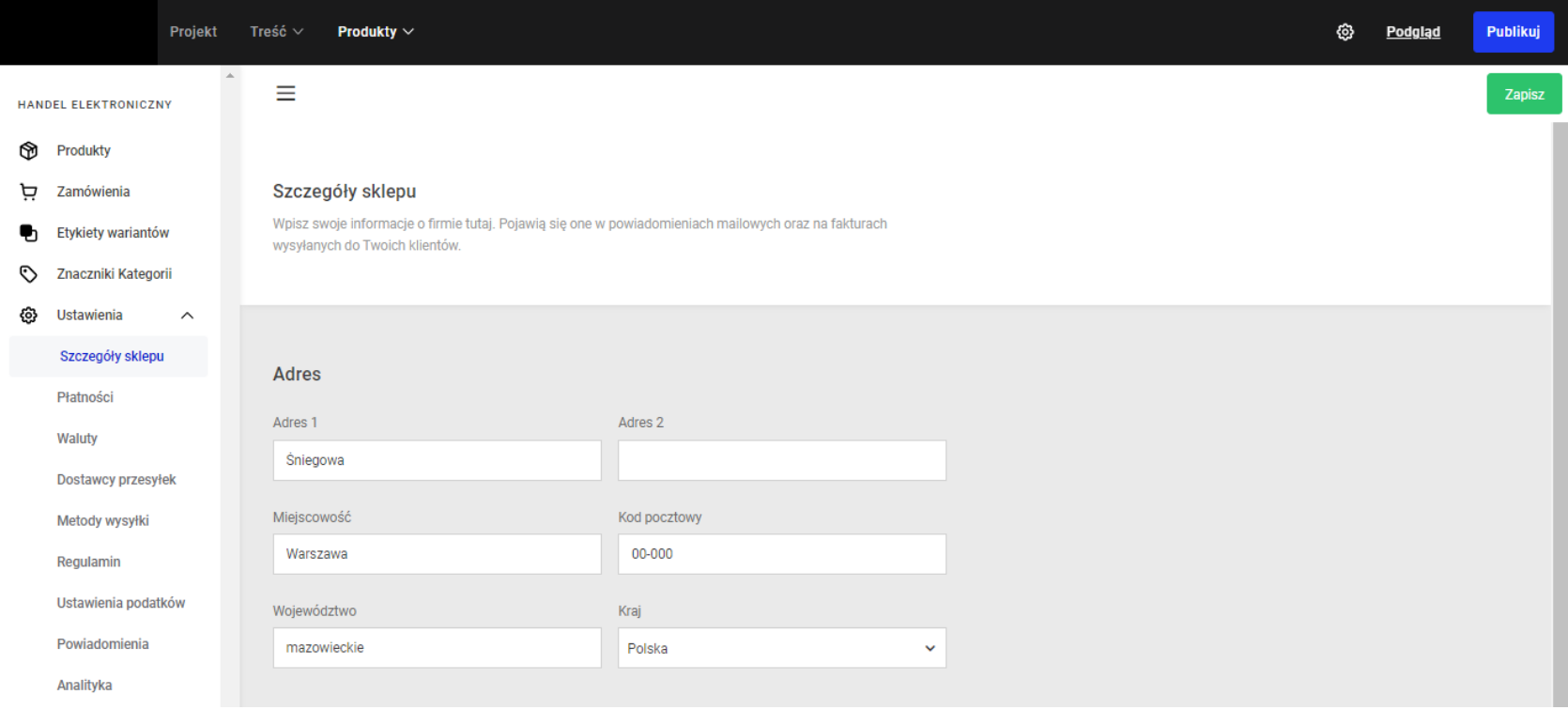The image size is (1568, 710).
Task: Click the Miejscowość field with Warszawa
Action: coord(437,554)
